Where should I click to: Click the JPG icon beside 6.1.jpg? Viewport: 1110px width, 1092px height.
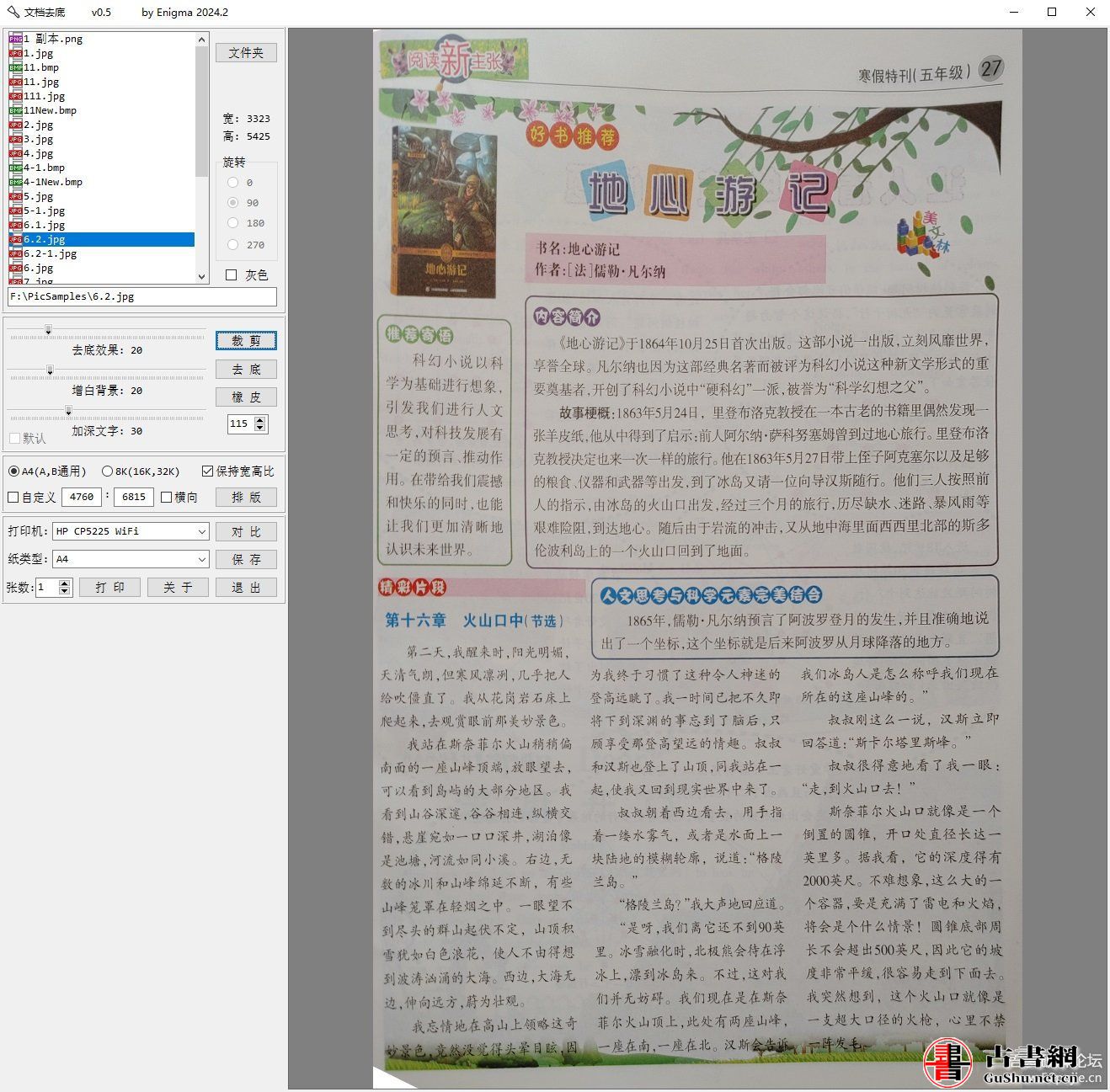pyautogui.click(x=15, y=225)
